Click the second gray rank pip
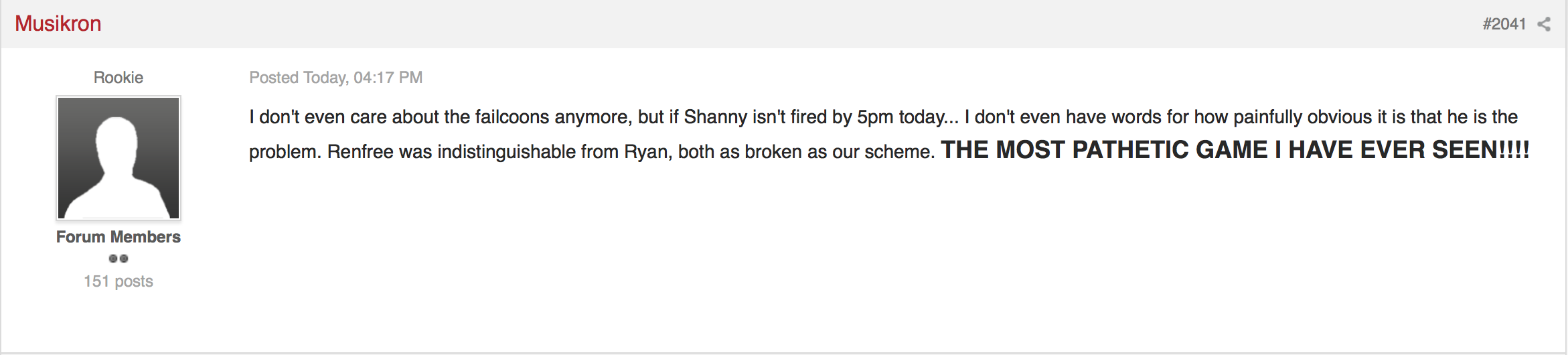The height and width of the screenshot is (355, 1568). point(124,259)
